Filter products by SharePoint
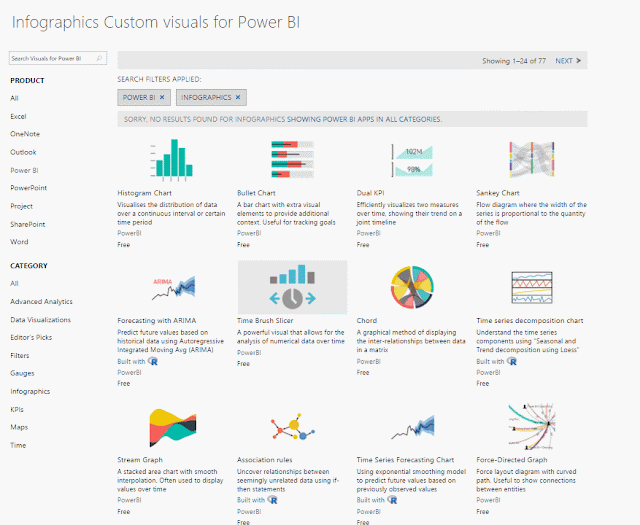Screen dimensions: 640x525 click(x=28, y=224)
